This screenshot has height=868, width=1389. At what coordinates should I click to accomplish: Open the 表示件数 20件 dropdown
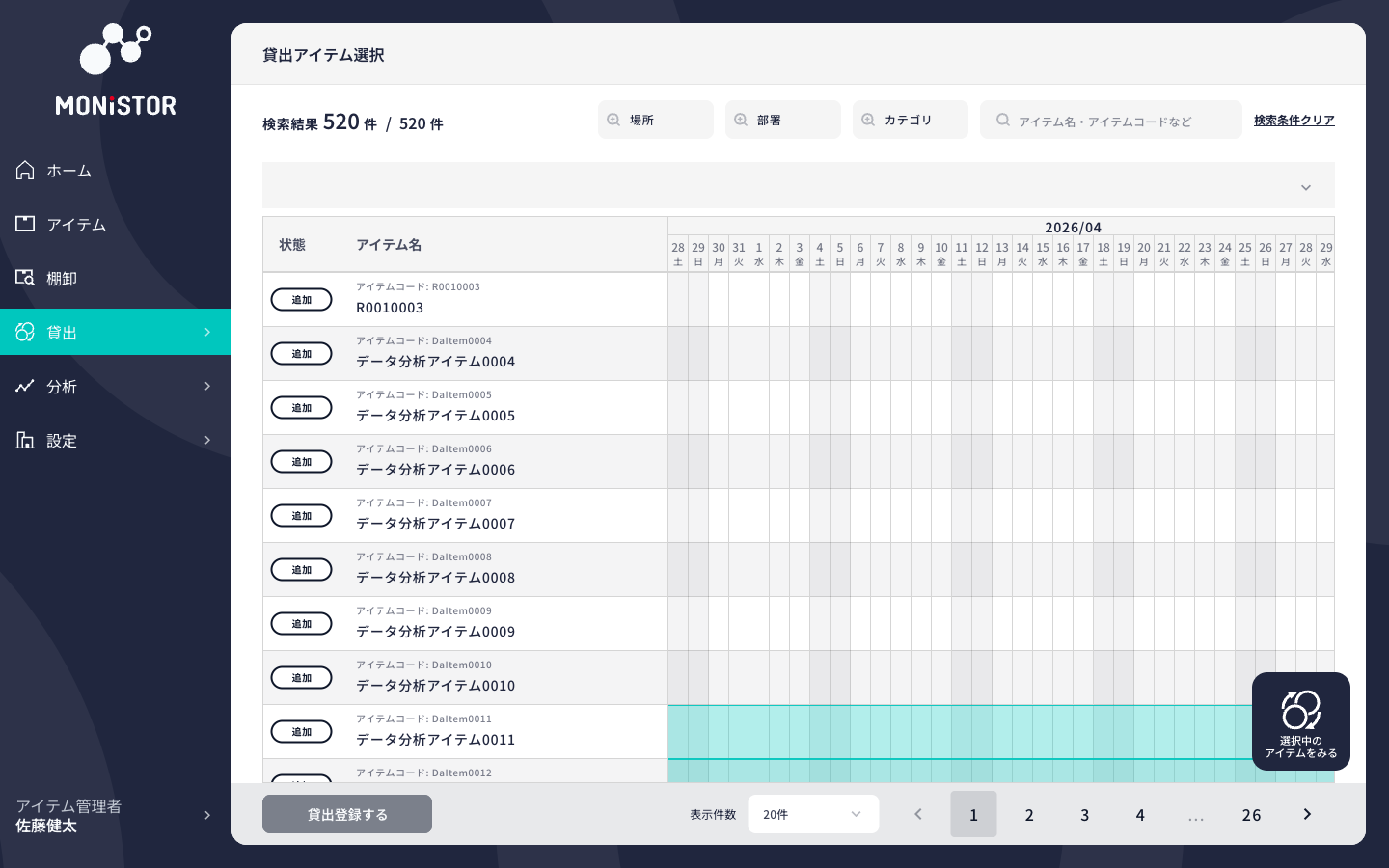tap(812, 815)
